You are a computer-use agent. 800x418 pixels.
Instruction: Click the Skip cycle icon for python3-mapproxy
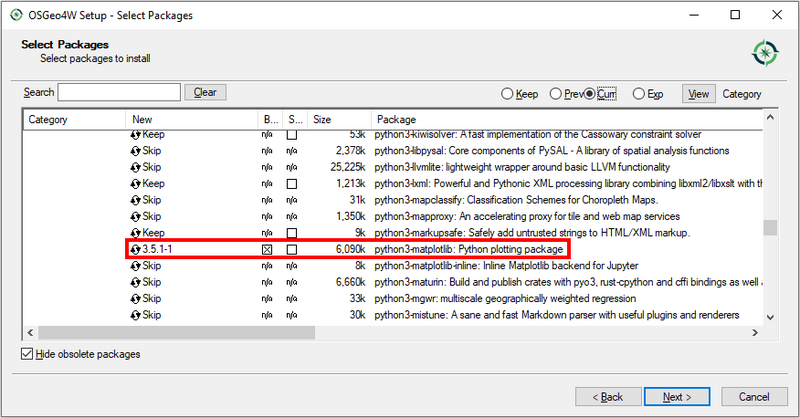coord(136,216)
